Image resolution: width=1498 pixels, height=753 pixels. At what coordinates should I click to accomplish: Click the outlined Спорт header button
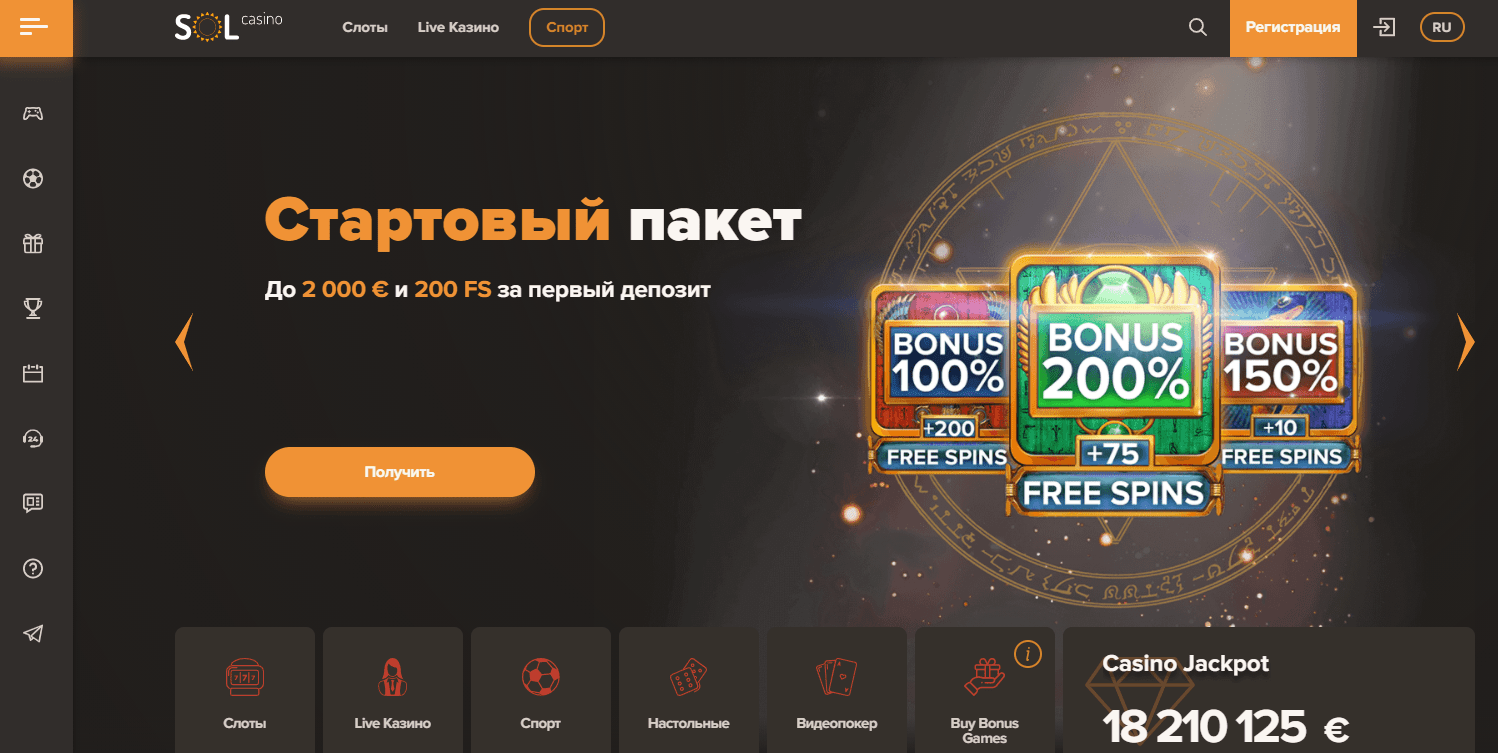coord(567,28)
